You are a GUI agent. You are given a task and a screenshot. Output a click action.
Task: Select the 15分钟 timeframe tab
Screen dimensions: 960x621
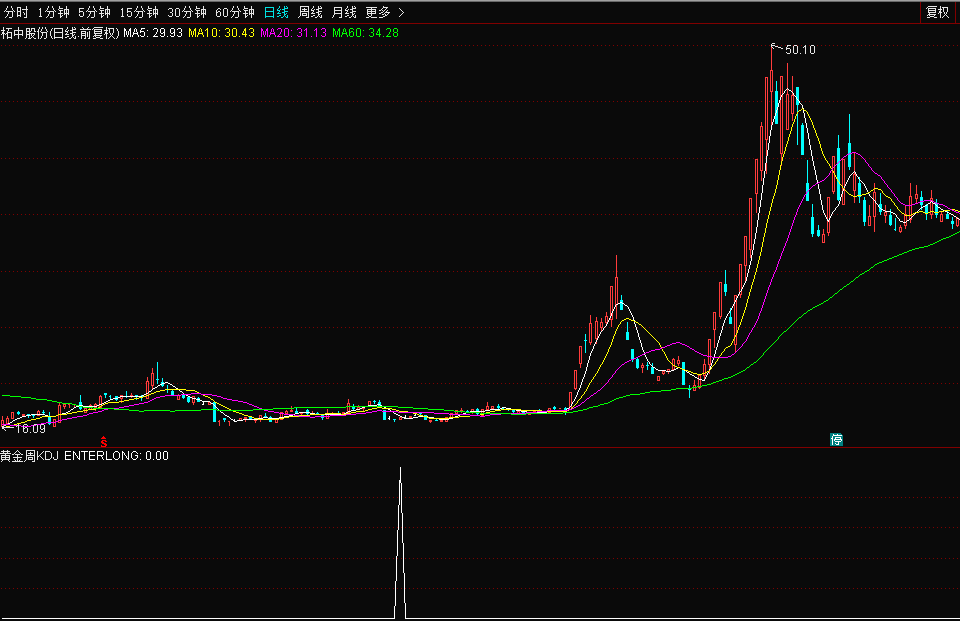click(139, 12)
